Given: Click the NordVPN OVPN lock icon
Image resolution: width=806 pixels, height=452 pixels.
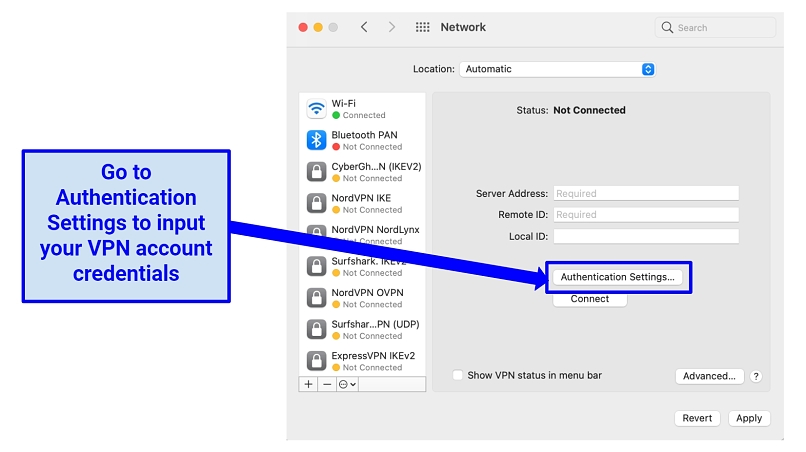Looking at the screenshot, I should click(x=316, y=298).
